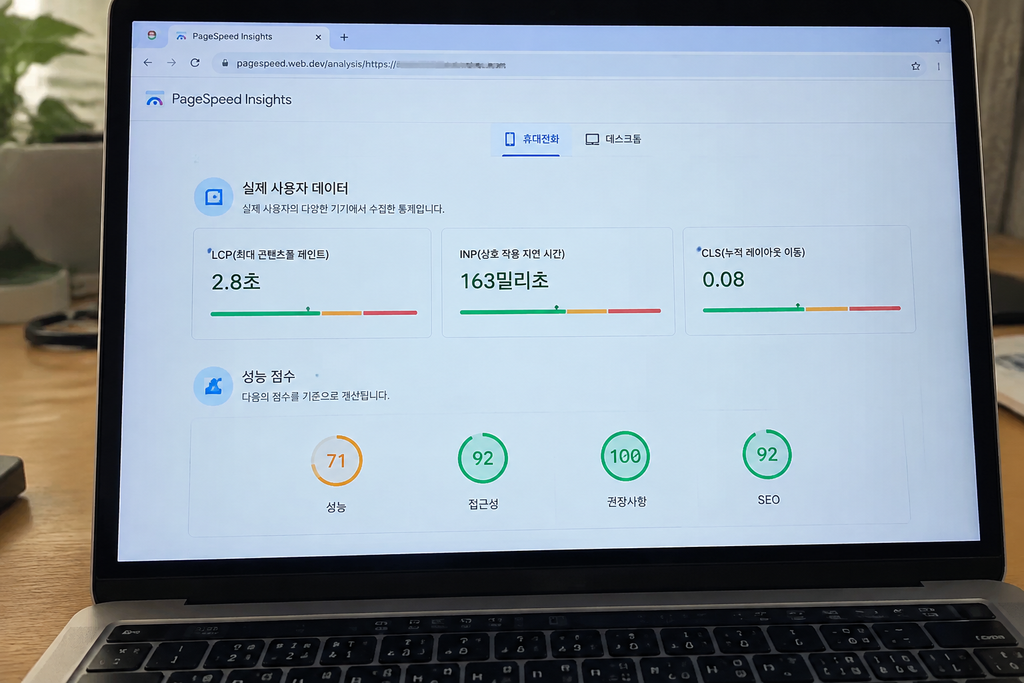Click the 성능 점수 heading
This screenshot has height=683, width=1024.
click(x=268, y=377)
